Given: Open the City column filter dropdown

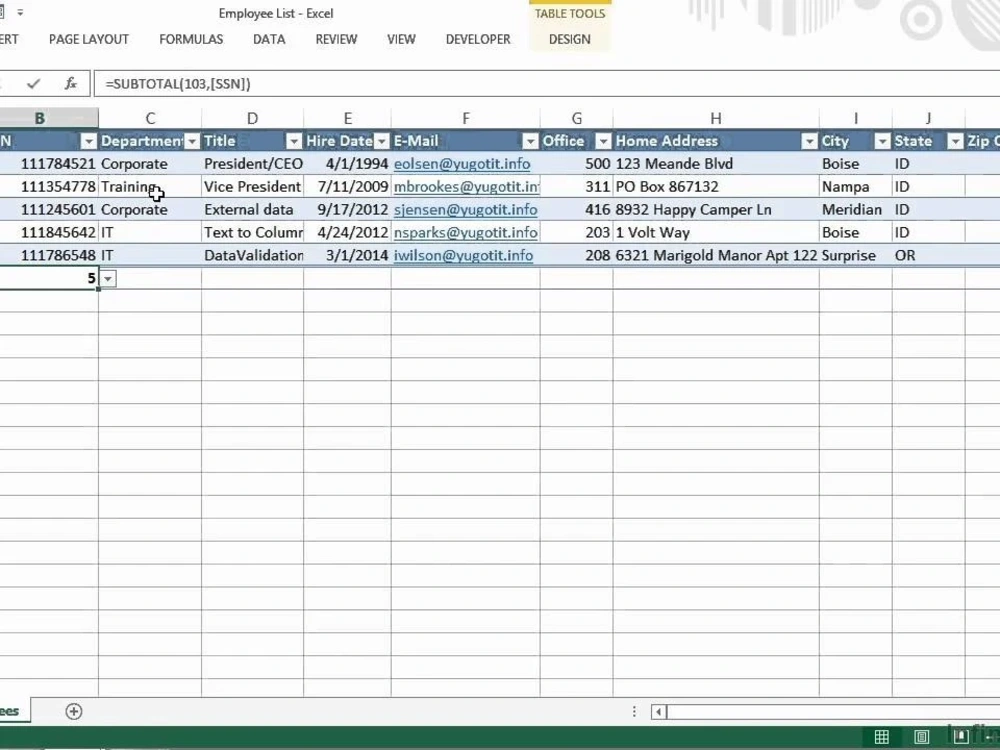Looking at the screenshot, I should click(883, 141).
